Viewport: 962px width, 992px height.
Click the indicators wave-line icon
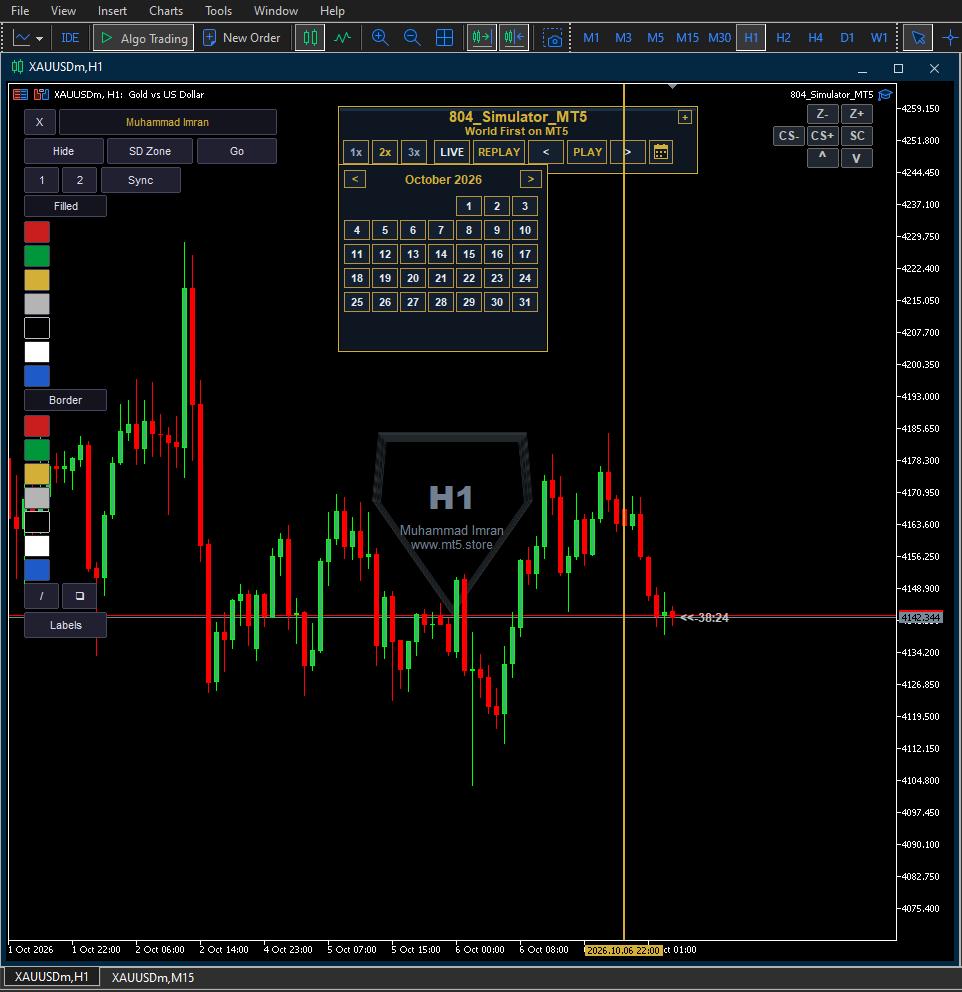(x=342, y=38)
